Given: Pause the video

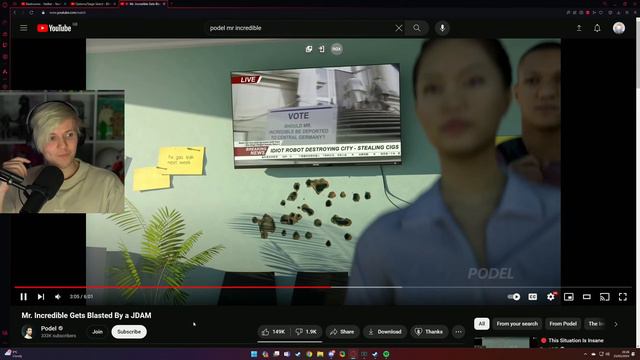Looking at the screenshot, I should pyautogui.click(x=24, y=297).
